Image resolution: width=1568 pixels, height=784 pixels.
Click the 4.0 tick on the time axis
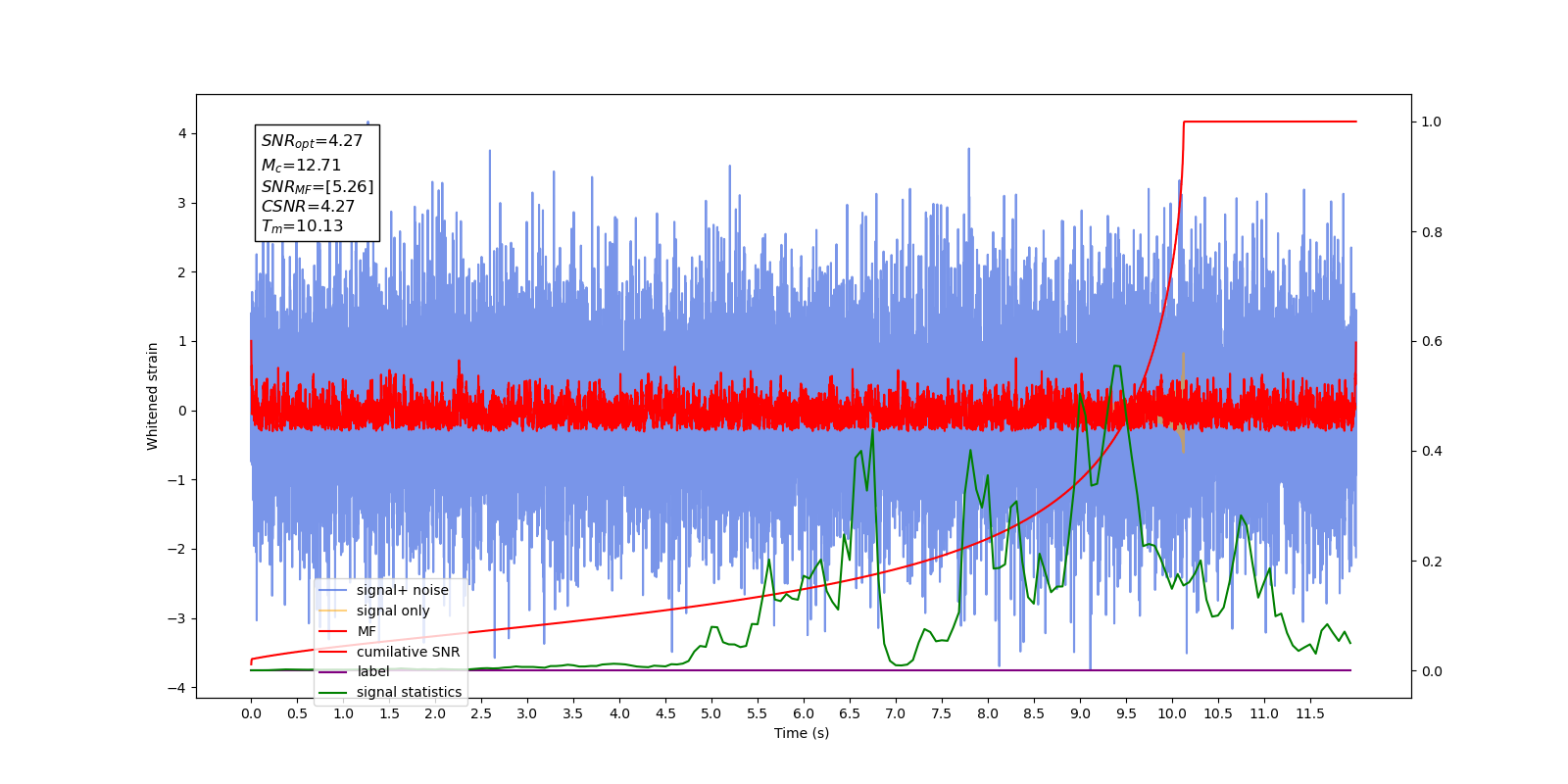pos(619,713)
